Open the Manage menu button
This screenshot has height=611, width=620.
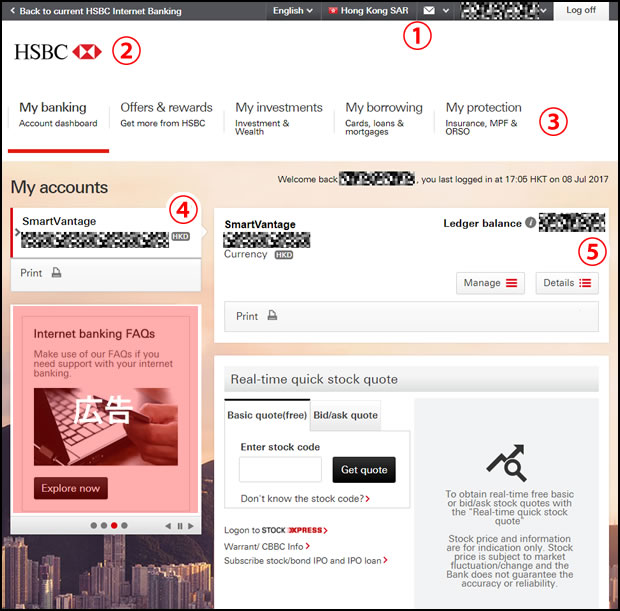(490, 283)
